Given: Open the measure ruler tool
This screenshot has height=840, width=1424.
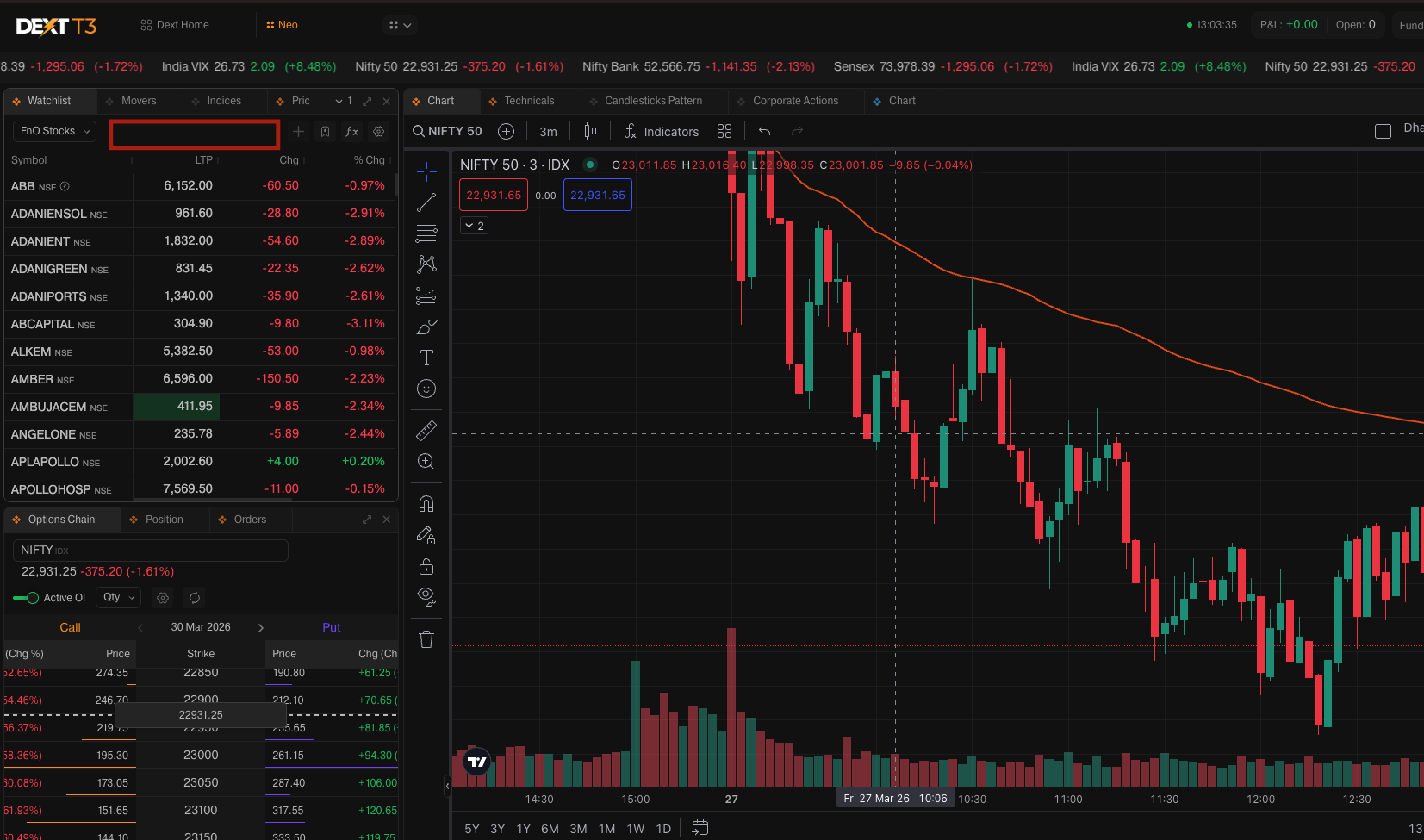Looking at the screenshot, I should tap(426, 430).
